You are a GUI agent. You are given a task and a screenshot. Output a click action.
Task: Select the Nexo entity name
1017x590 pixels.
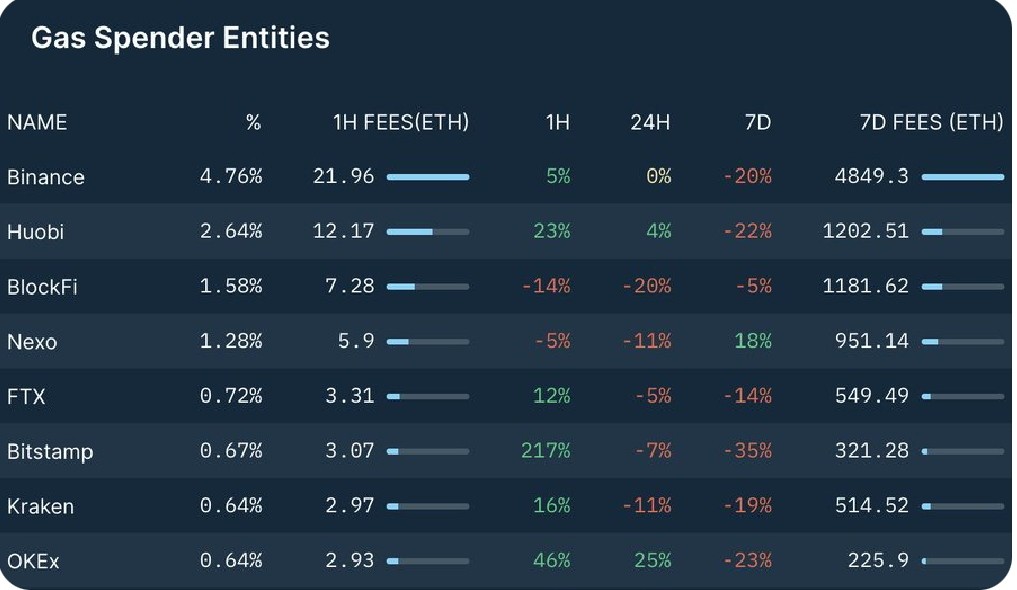point(32,342)
